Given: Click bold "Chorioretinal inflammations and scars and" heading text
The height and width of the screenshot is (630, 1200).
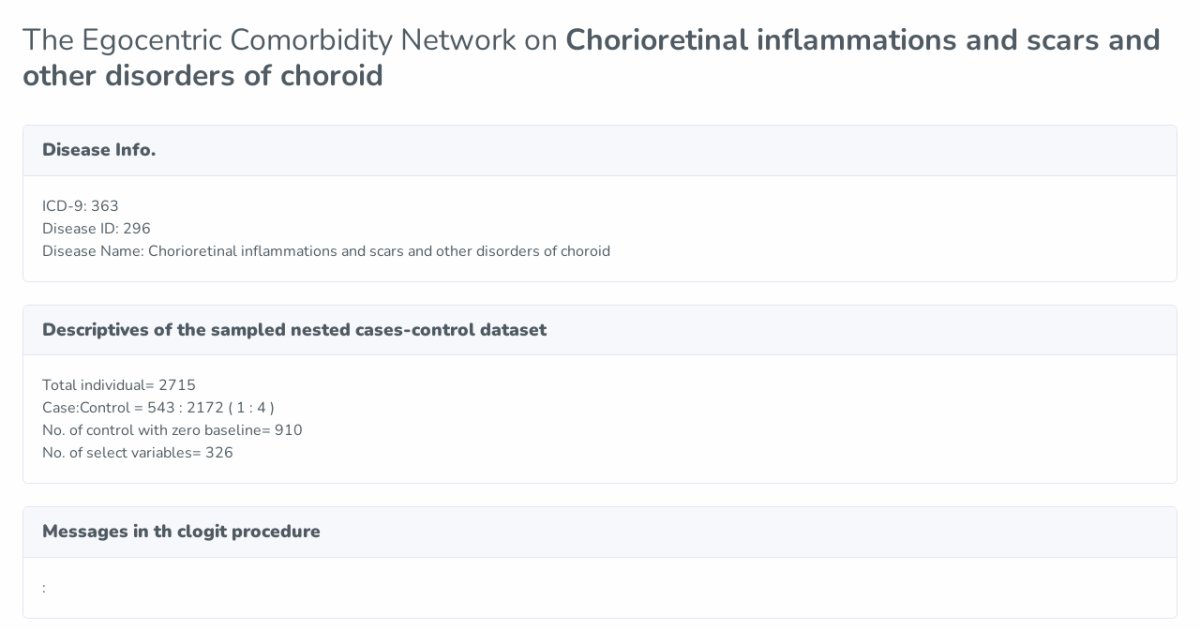Looking at the screenshot, I should click(x=862, y=40).
